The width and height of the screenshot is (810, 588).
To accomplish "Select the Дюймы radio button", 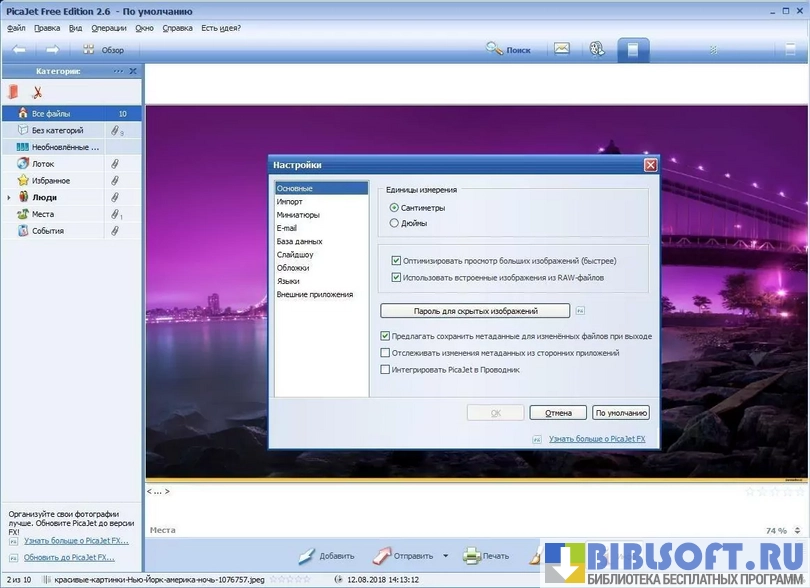I will click(394, 223).
